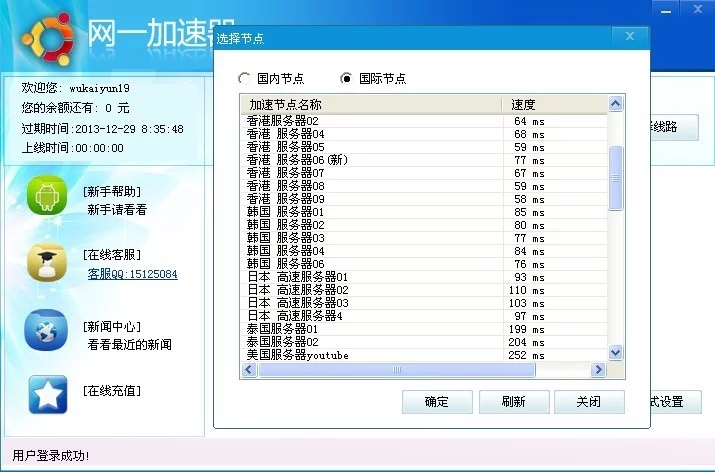
Task: Select the 韩国 服务器06 row
Action: [424, 264]
